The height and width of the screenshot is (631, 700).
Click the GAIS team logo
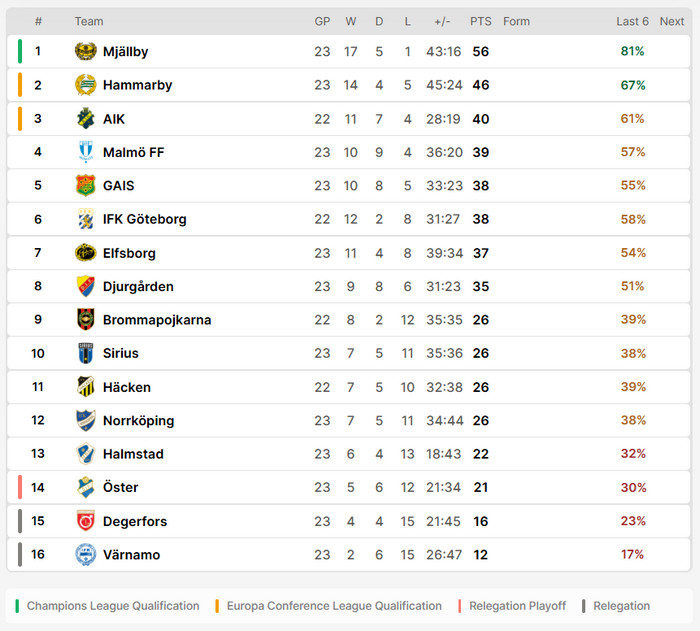85,186
